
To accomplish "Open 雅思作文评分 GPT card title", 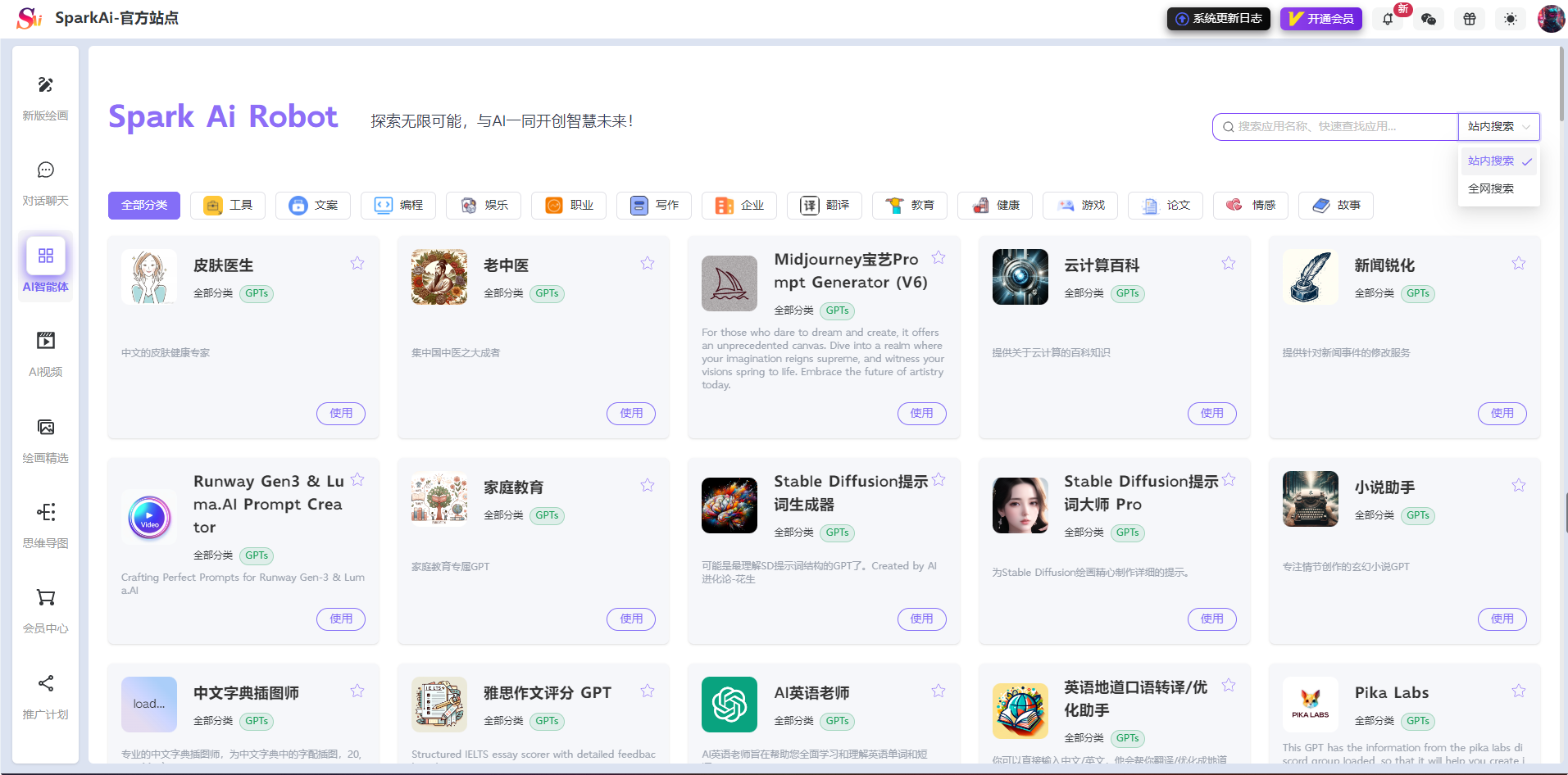I will point(548,693).
